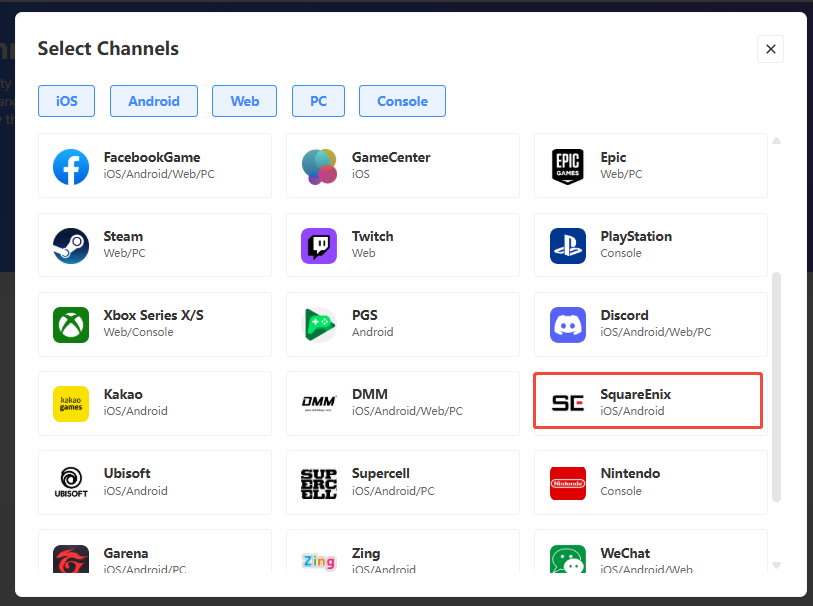
Task: Select the FacebookGame channel icon
Action: 71,167
